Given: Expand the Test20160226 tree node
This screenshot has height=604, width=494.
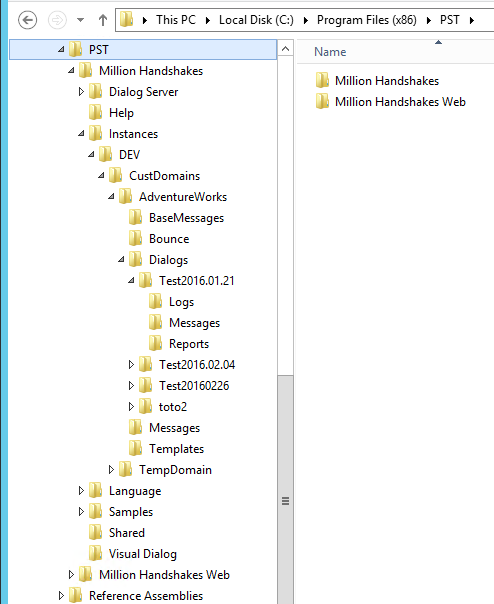Looking at the screenshot, I should click(131, 386).
